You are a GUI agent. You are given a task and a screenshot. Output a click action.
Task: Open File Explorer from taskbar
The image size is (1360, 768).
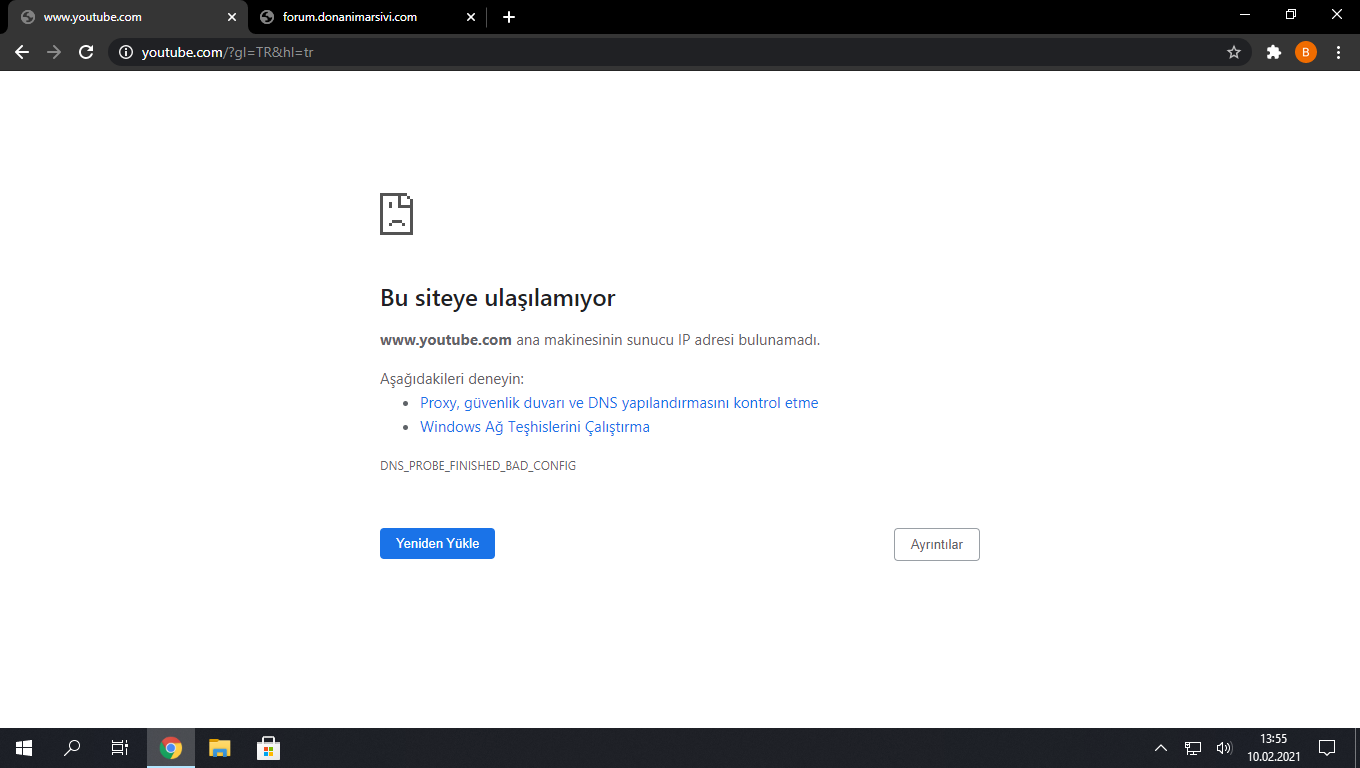coord(219,748)
